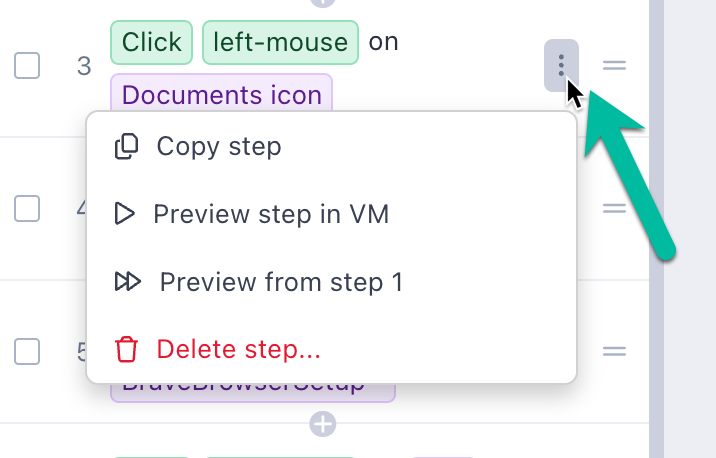
Task: Select the step 4 checkbox
Action: click(27, 209)
